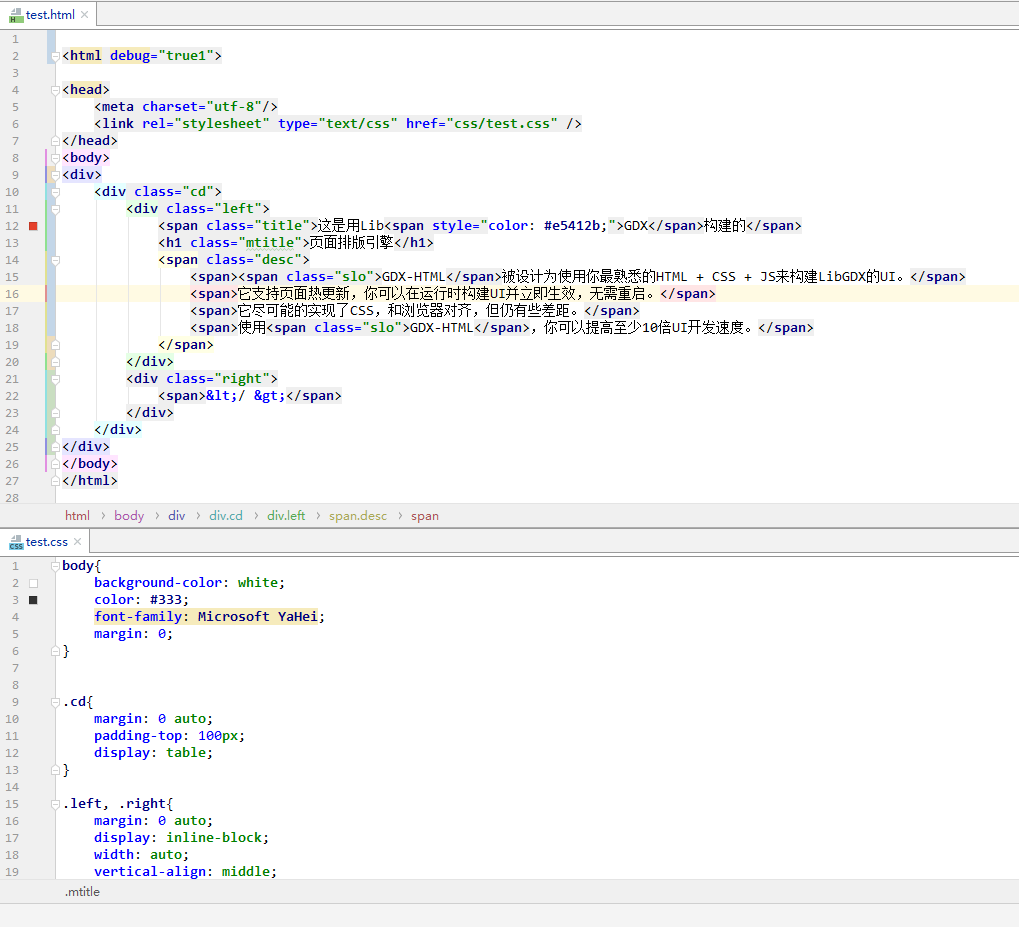Image resolution: width=1019 pixels, height=927 pixels.
Task: Collapse the head tag fold marker
Action: (56, 90)
